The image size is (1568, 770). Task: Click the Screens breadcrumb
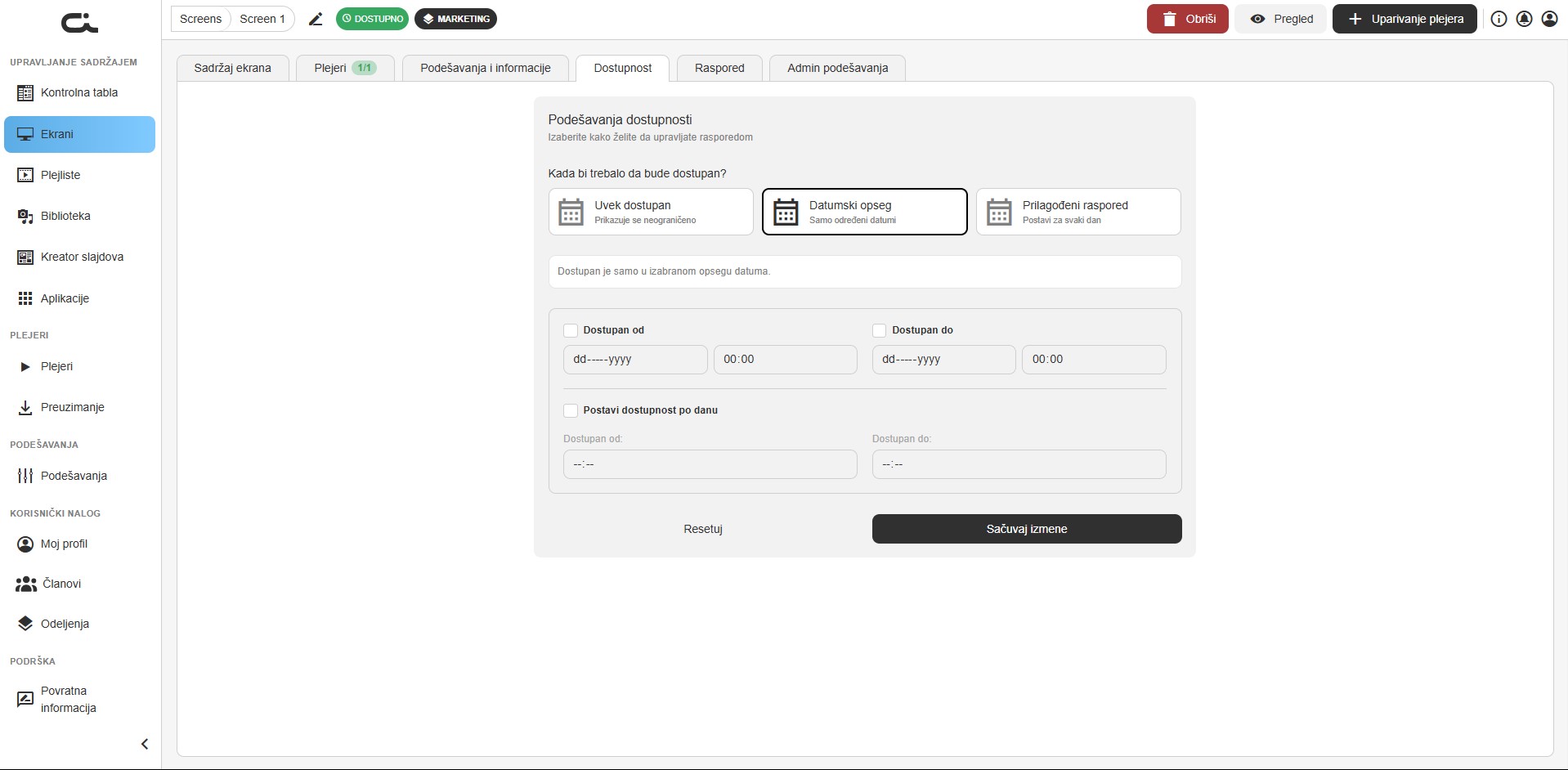[x=201, y=19]
